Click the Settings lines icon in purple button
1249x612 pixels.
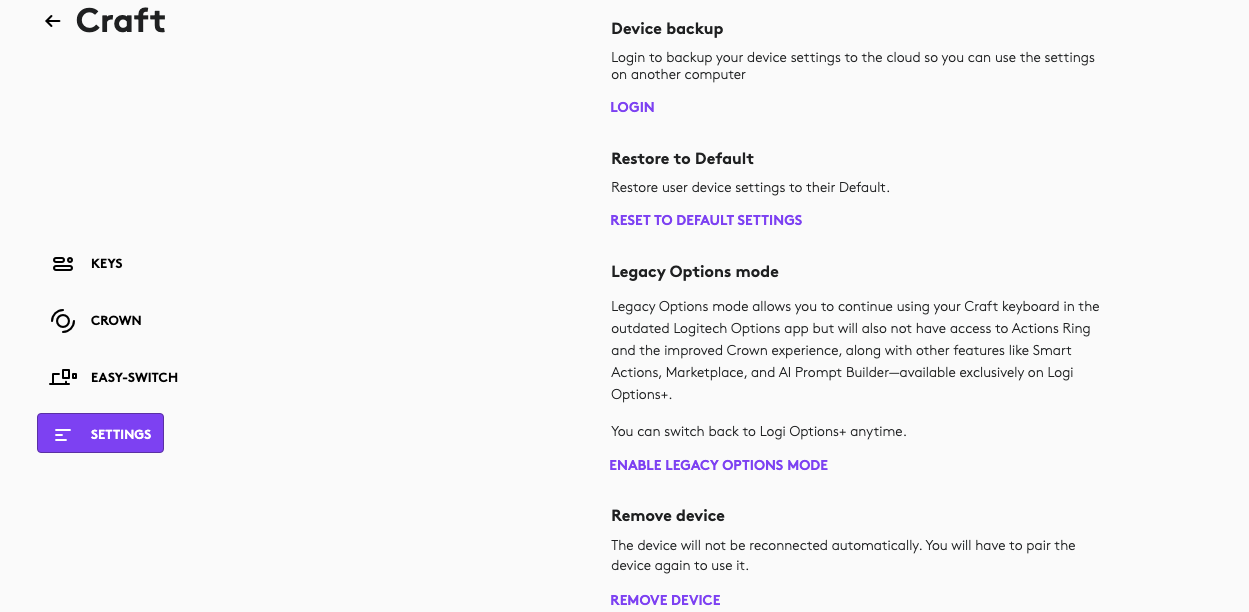click(x=63, y=434)
